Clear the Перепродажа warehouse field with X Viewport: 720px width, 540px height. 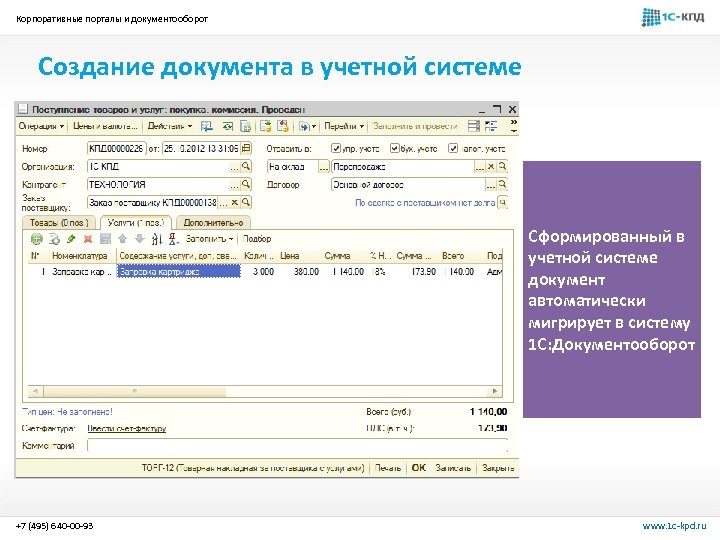point(491,167)
